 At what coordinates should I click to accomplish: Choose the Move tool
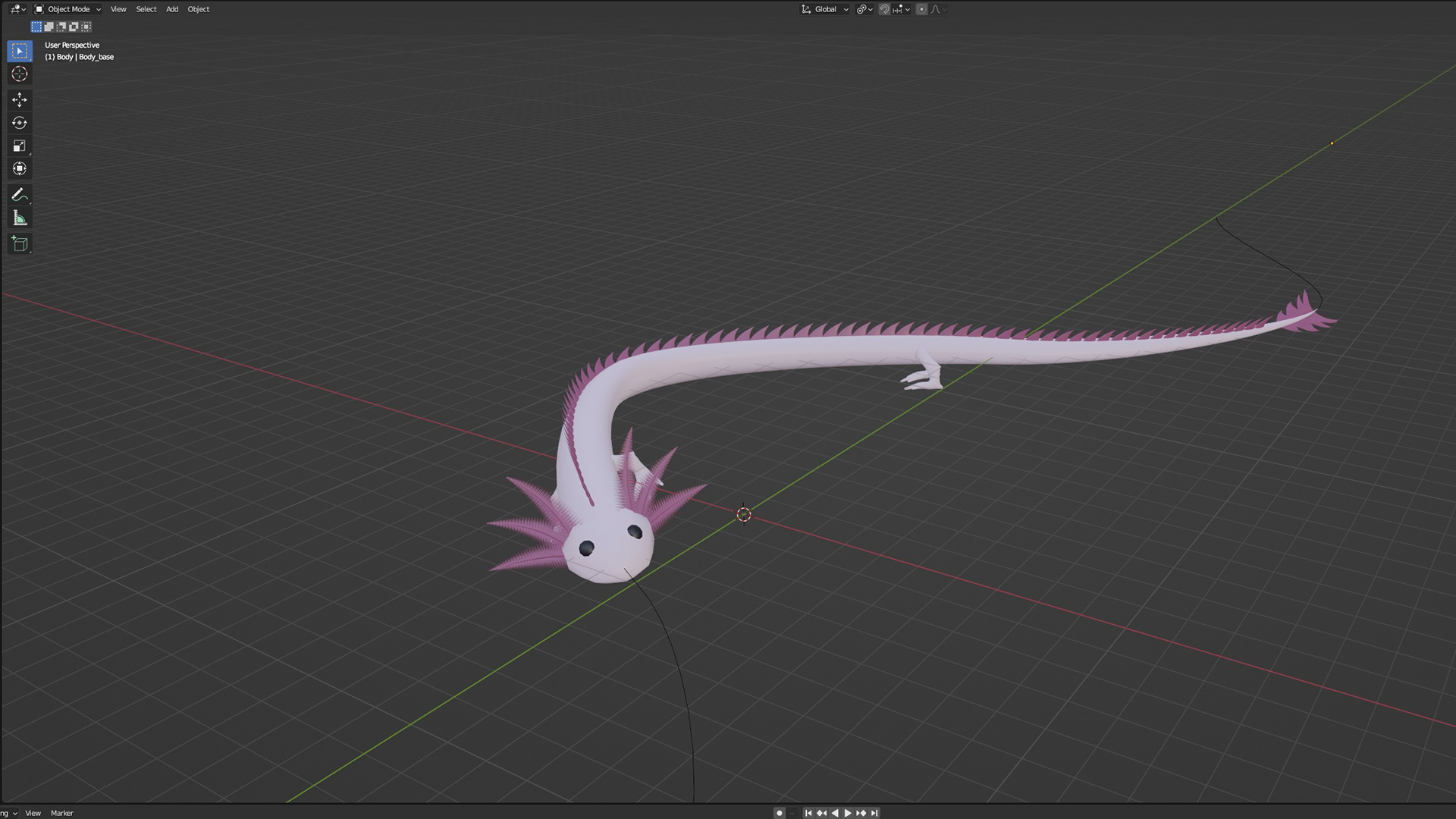(20, 99)
